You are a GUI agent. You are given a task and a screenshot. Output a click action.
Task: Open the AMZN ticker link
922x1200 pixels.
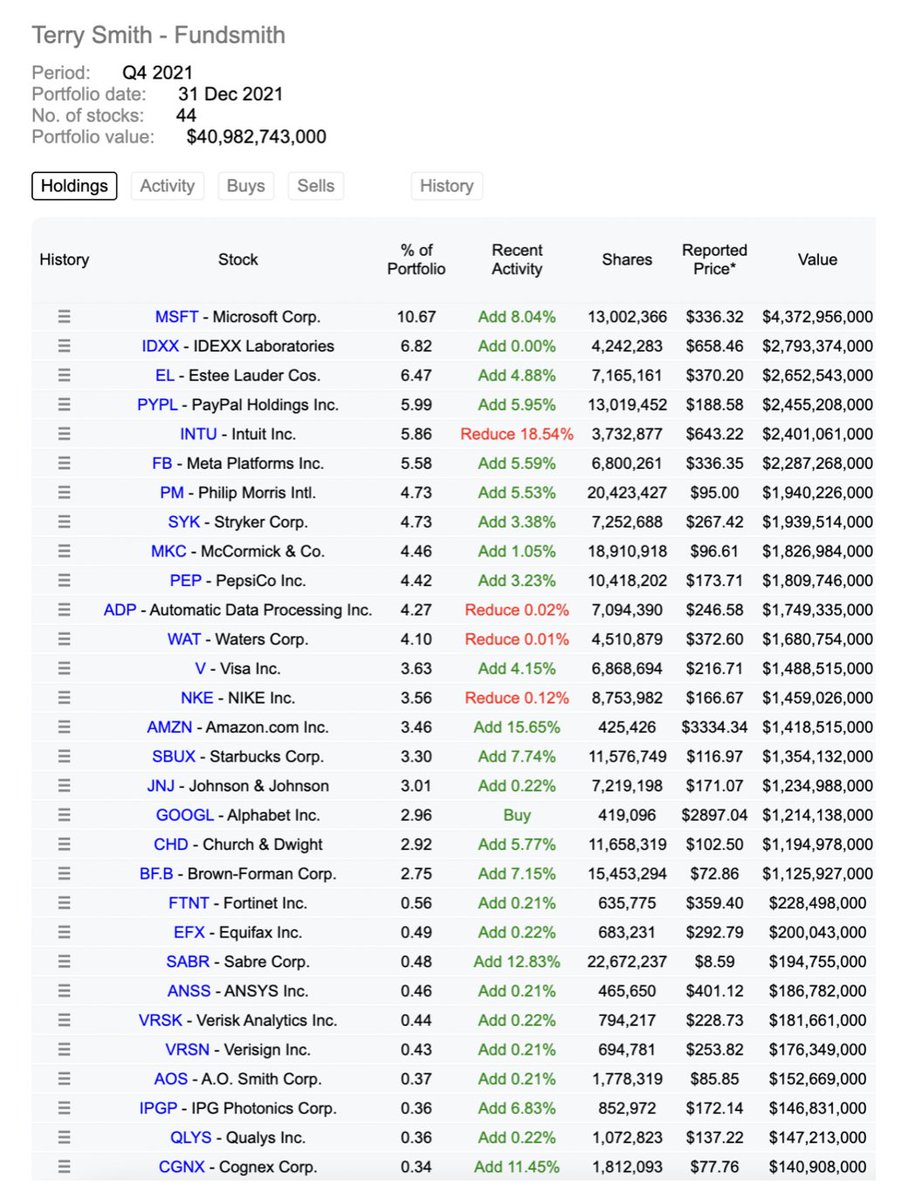168,728
